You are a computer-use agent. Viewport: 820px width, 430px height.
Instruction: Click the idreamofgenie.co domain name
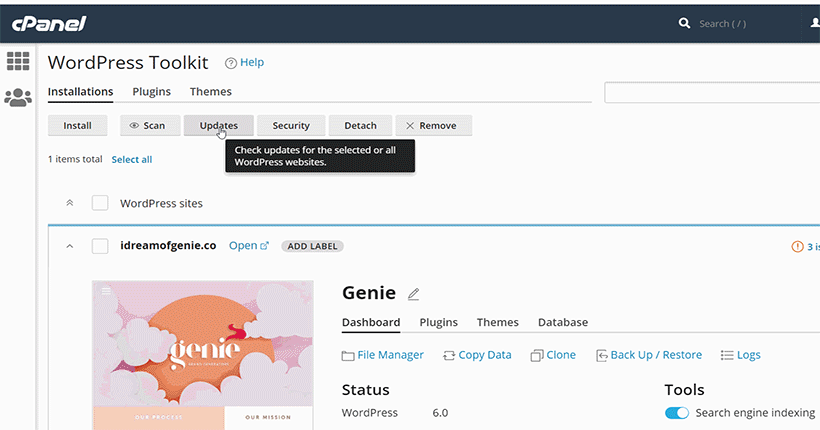point(168,245)
